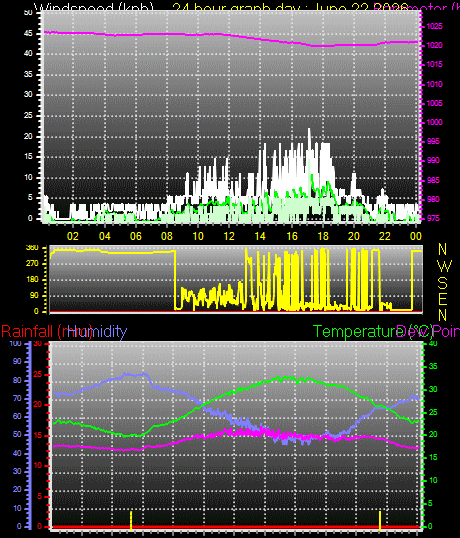Click the 270 wind direction axis value

pyautogui.click(x=32, y=264)
